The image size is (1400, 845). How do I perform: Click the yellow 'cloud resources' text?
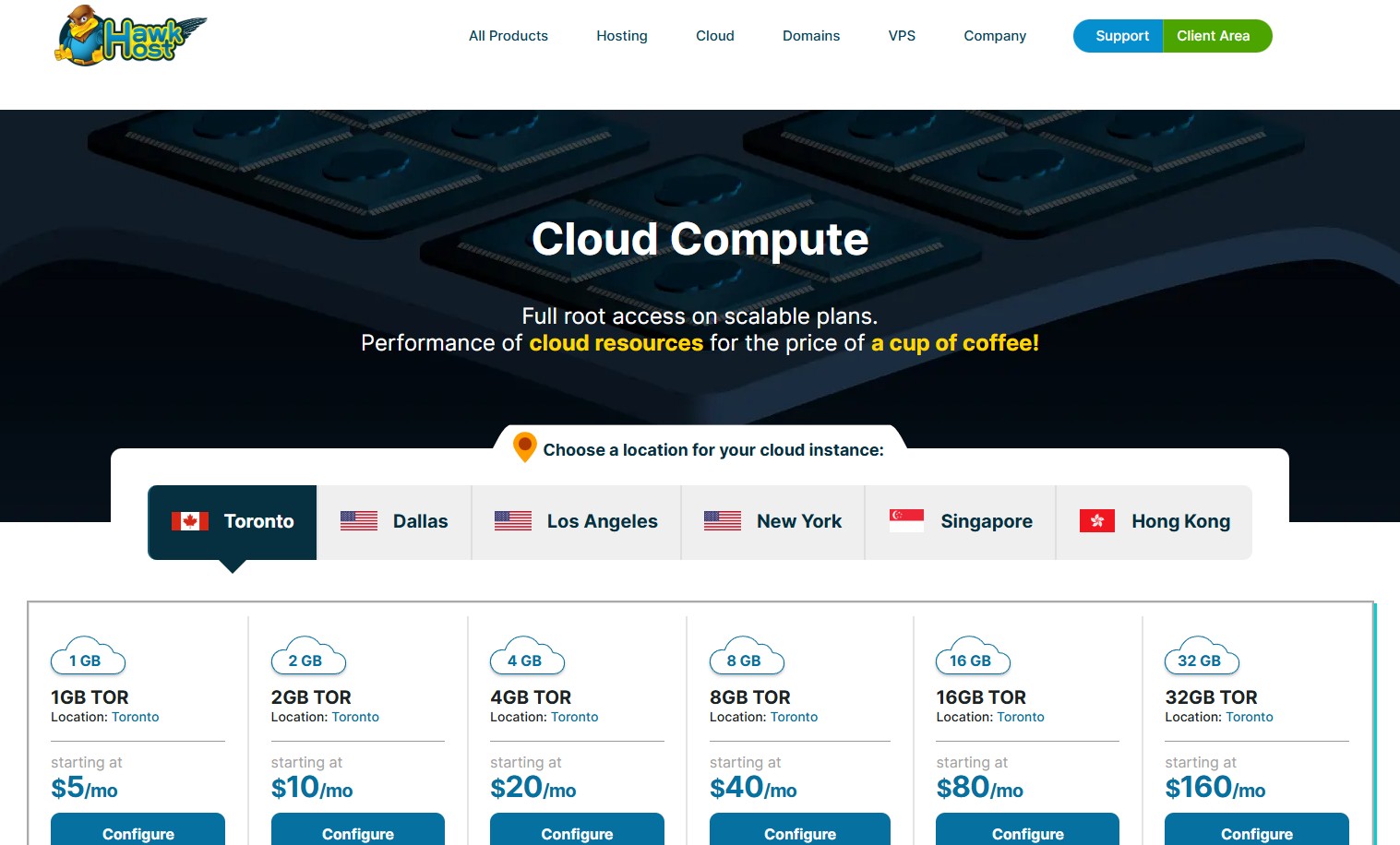pos(616,343)
